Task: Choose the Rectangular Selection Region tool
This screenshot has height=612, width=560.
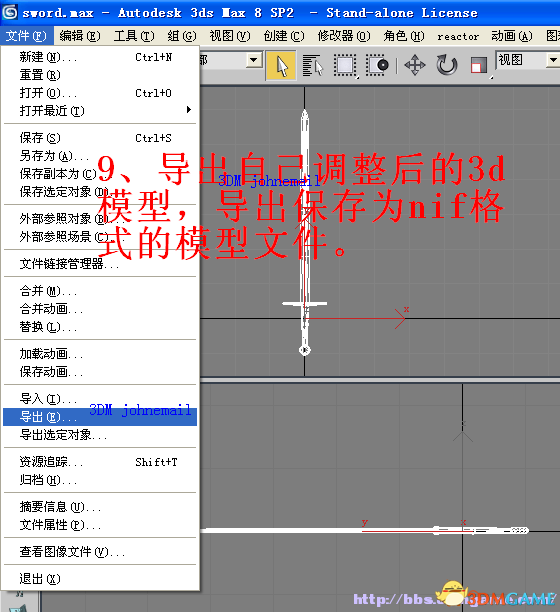Action: [345, 66]
